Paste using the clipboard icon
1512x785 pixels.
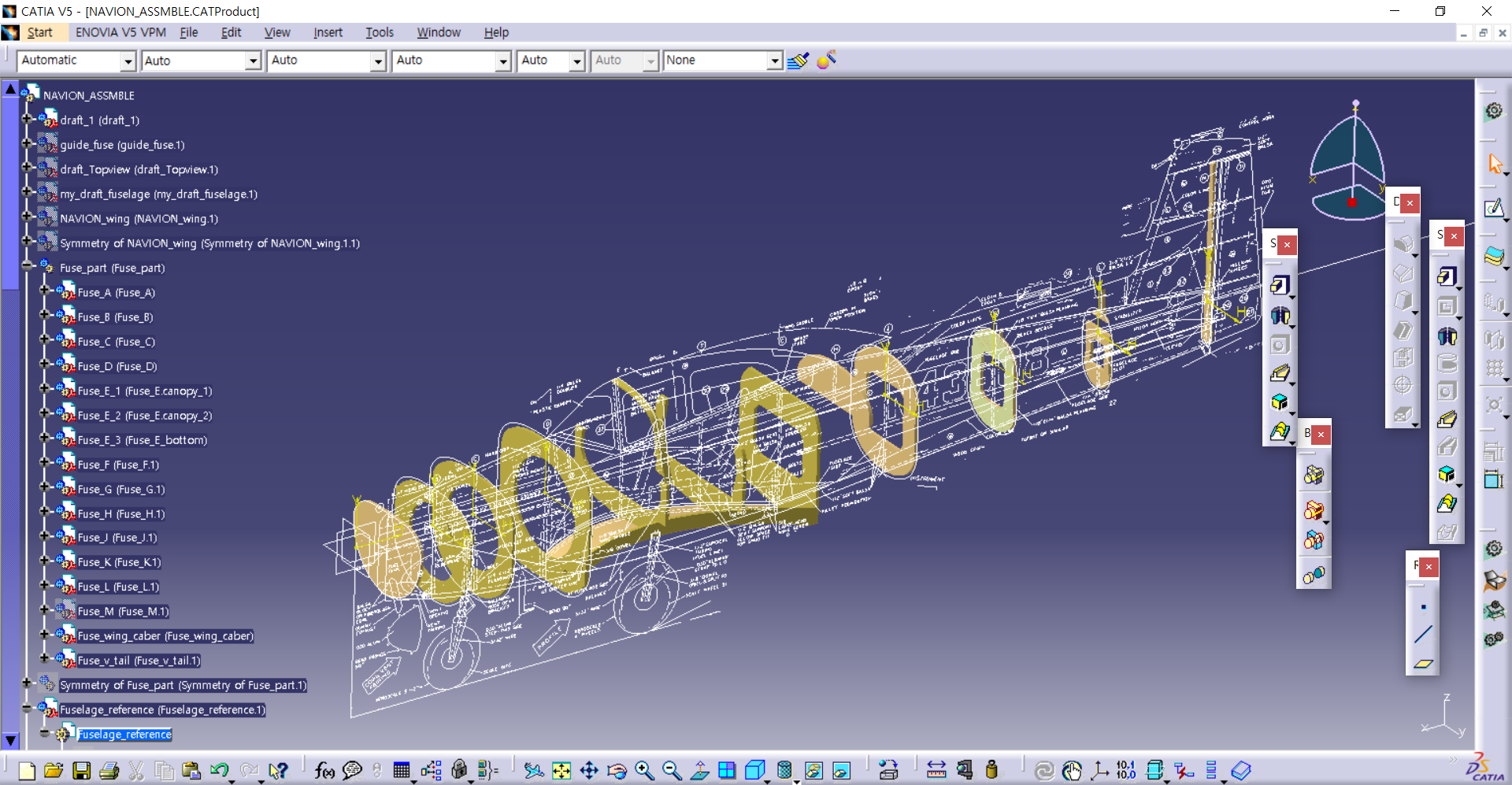click(191, 771)
